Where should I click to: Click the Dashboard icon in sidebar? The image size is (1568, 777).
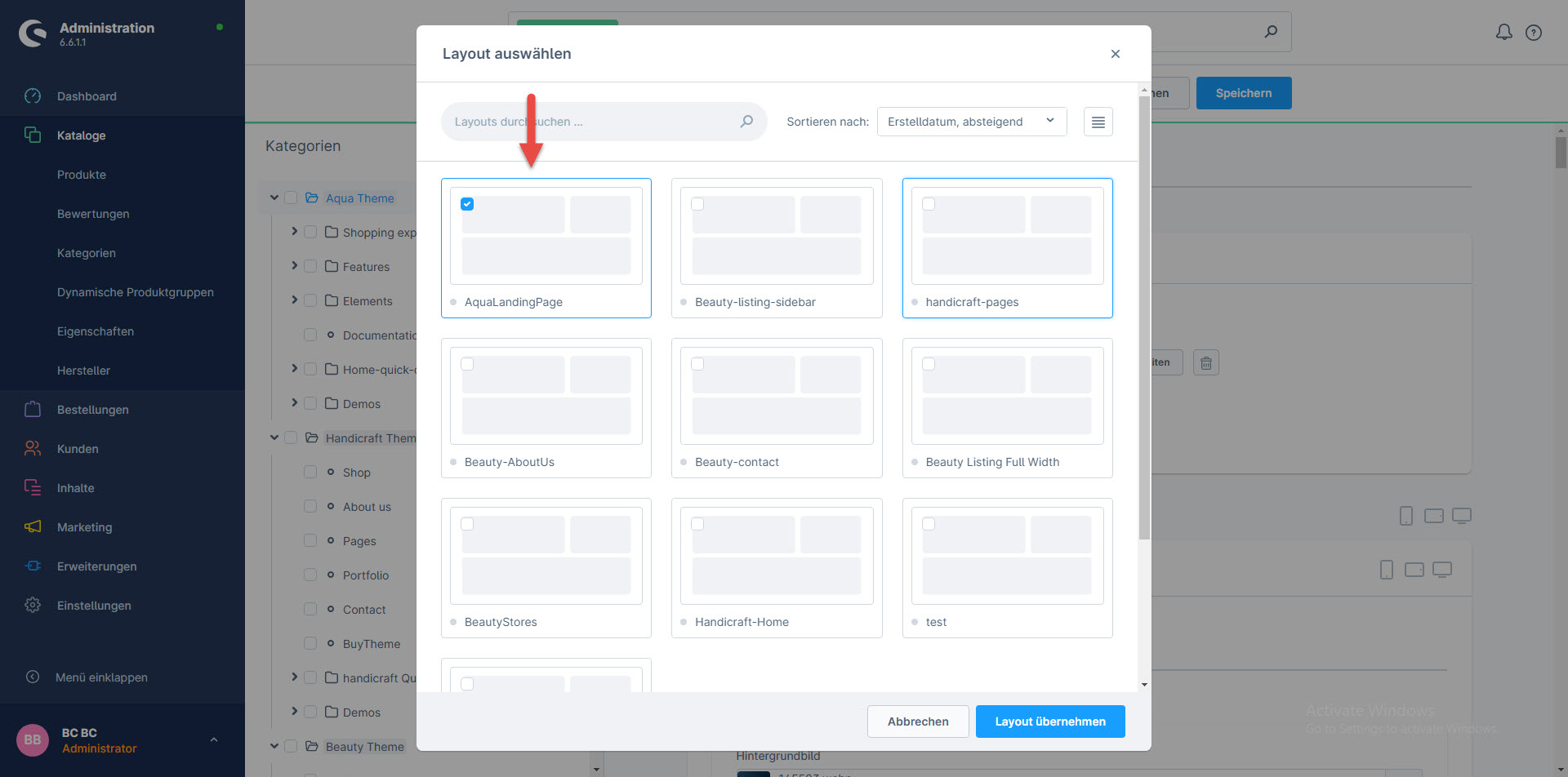[x=33, y=96]
